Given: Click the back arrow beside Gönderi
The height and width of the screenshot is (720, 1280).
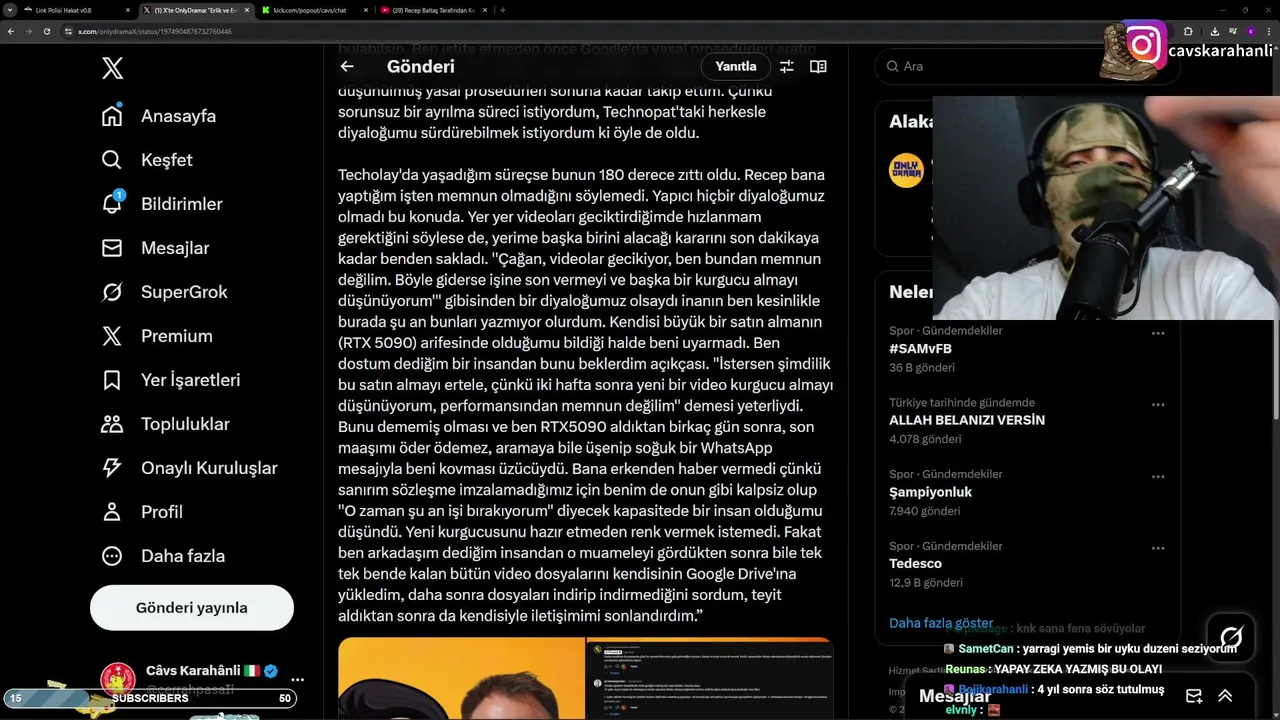Looking at the screenshot, I should pos(347,67).
